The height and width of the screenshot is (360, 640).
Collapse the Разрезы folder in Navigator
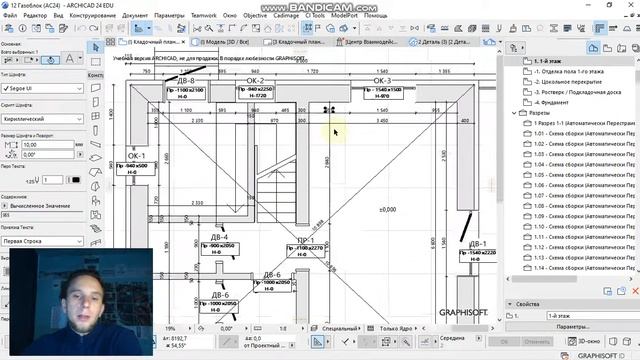(514, 113)
